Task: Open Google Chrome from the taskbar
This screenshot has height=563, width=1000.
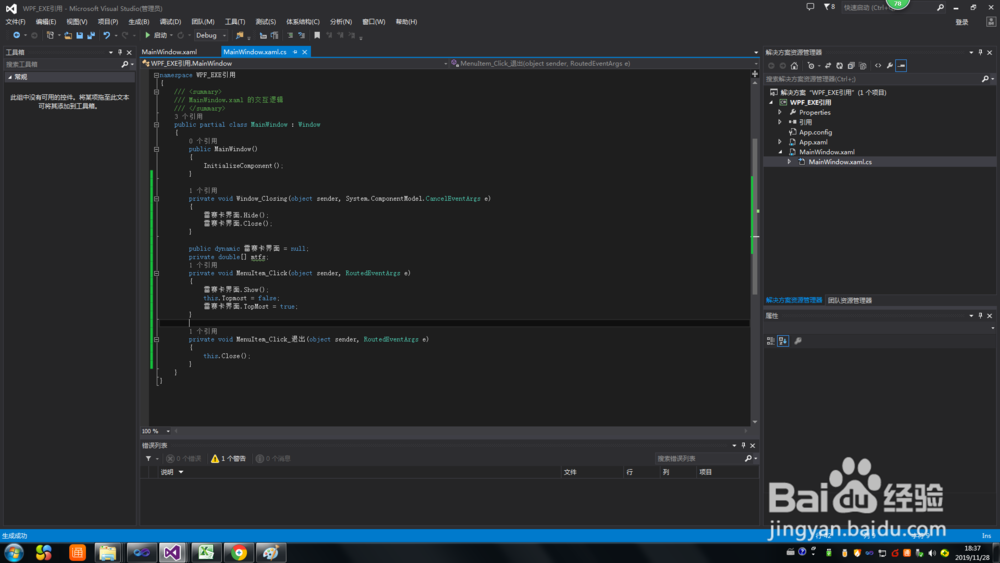Action: click(239, 552)
